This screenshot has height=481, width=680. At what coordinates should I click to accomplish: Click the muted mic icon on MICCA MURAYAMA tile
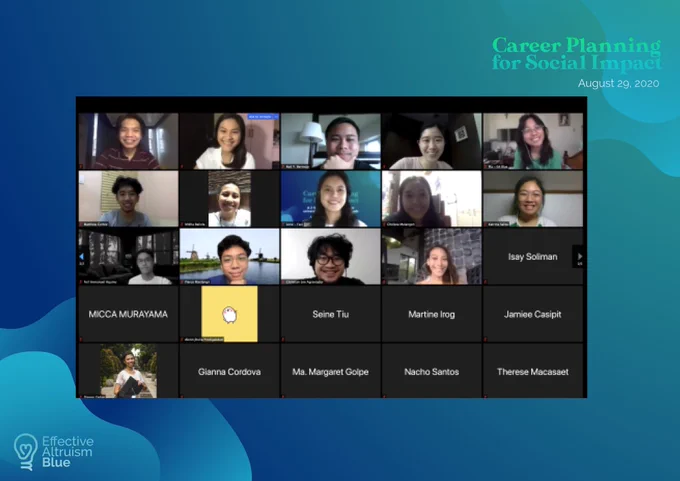pos(81,340)
